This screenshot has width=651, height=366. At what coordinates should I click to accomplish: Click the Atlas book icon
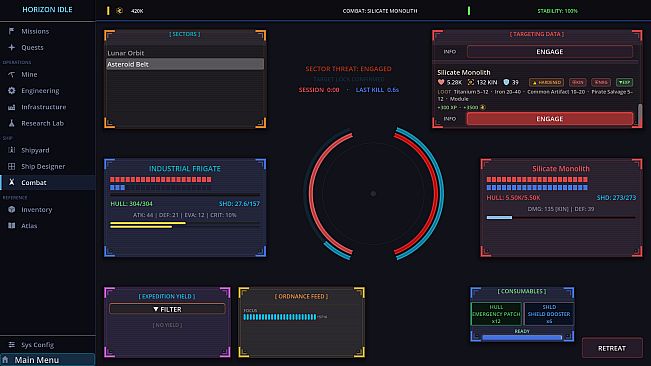pyautogui.click(x=12, y=226)
